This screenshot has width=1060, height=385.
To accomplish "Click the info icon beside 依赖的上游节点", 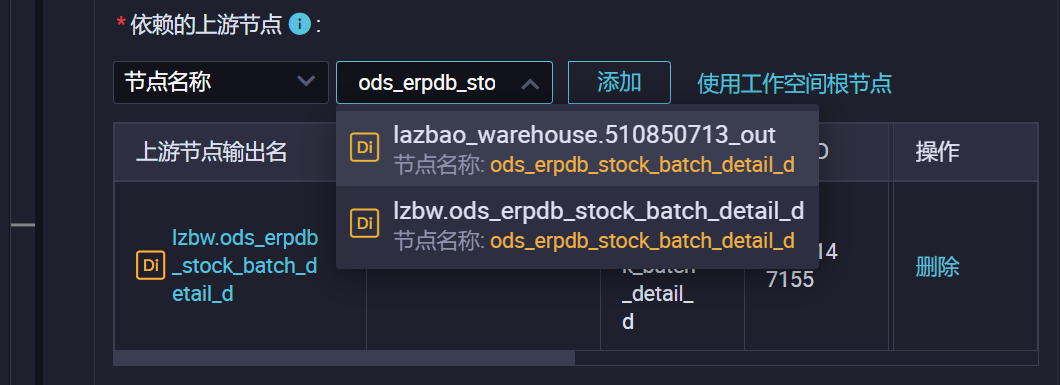I will pos(299,25).
